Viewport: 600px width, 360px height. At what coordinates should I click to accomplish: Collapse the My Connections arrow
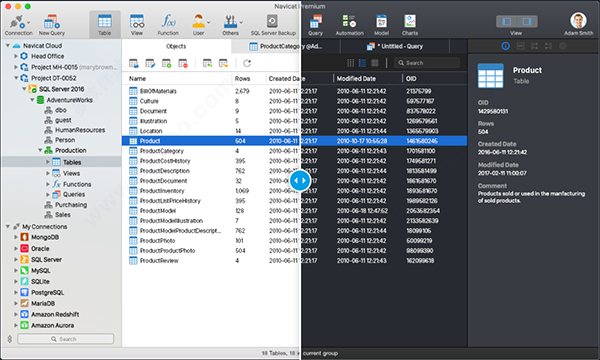[x=8, y=226]
